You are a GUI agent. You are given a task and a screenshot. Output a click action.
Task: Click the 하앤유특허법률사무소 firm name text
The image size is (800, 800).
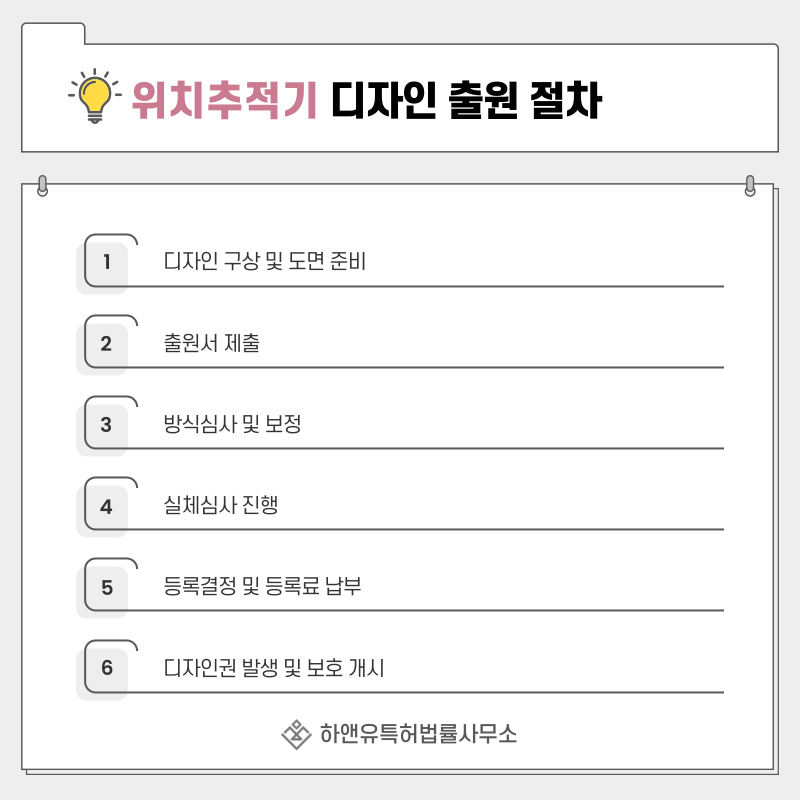(418, 735)
